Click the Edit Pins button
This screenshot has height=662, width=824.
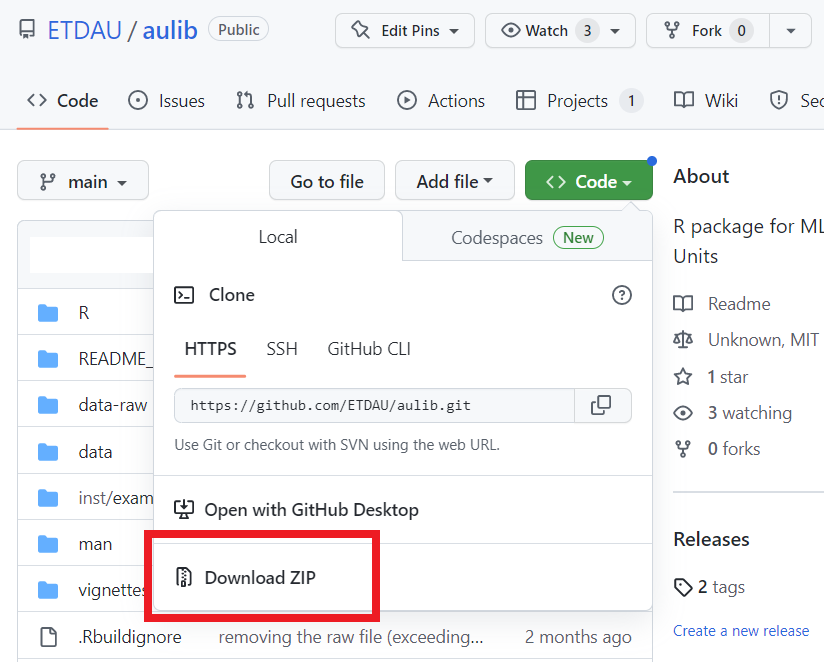click(405, 30)
